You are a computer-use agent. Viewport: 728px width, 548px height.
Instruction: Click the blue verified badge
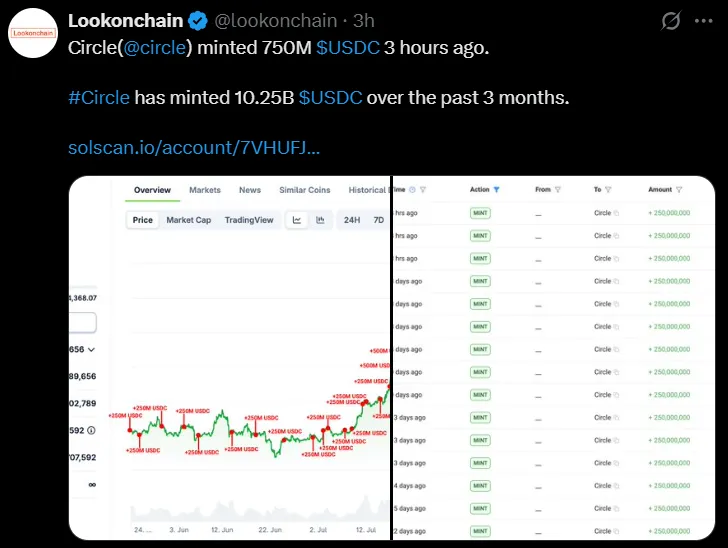[199, 21]
